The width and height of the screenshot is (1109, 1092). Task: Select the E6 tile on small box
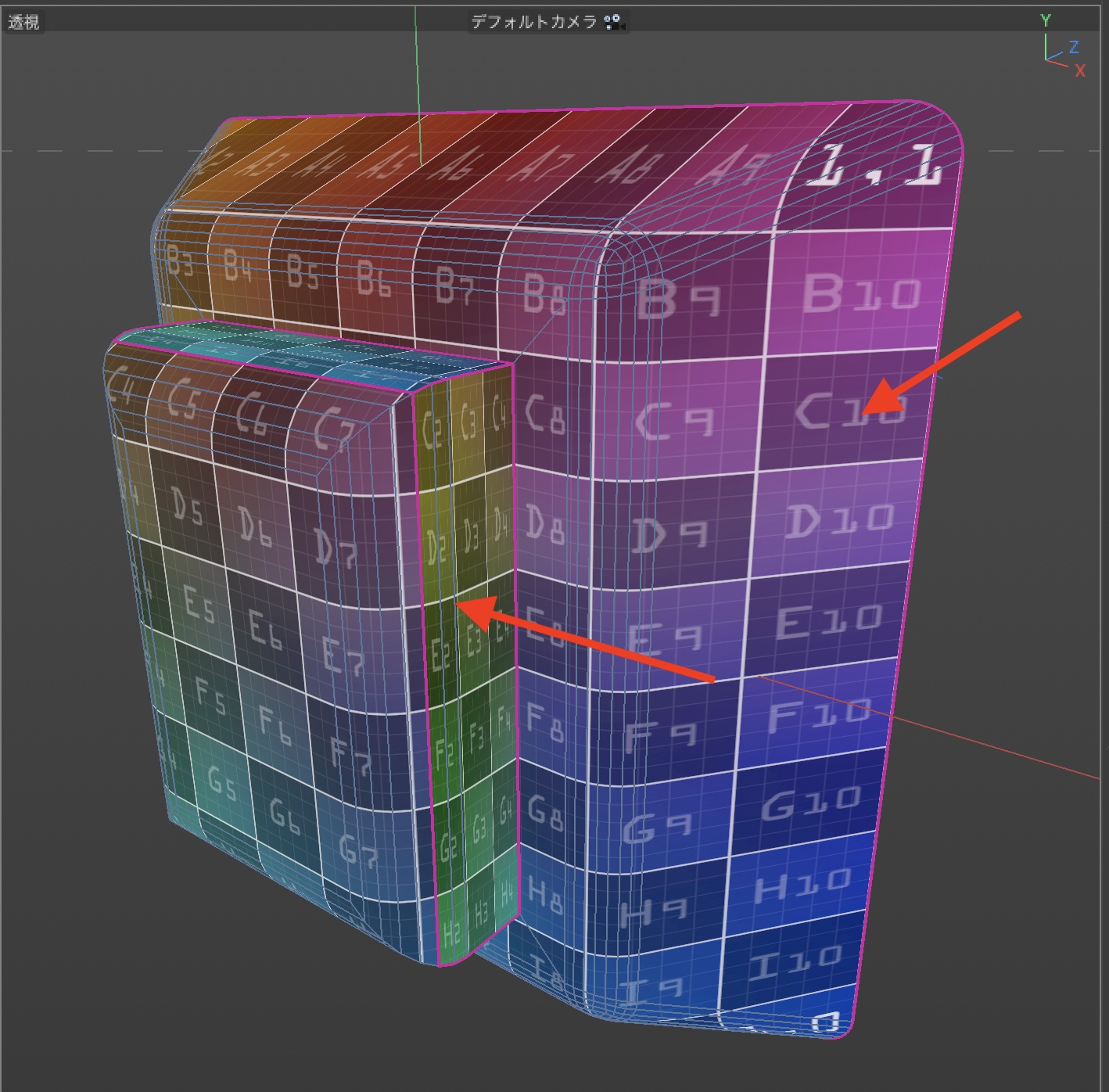coord(264,628)
